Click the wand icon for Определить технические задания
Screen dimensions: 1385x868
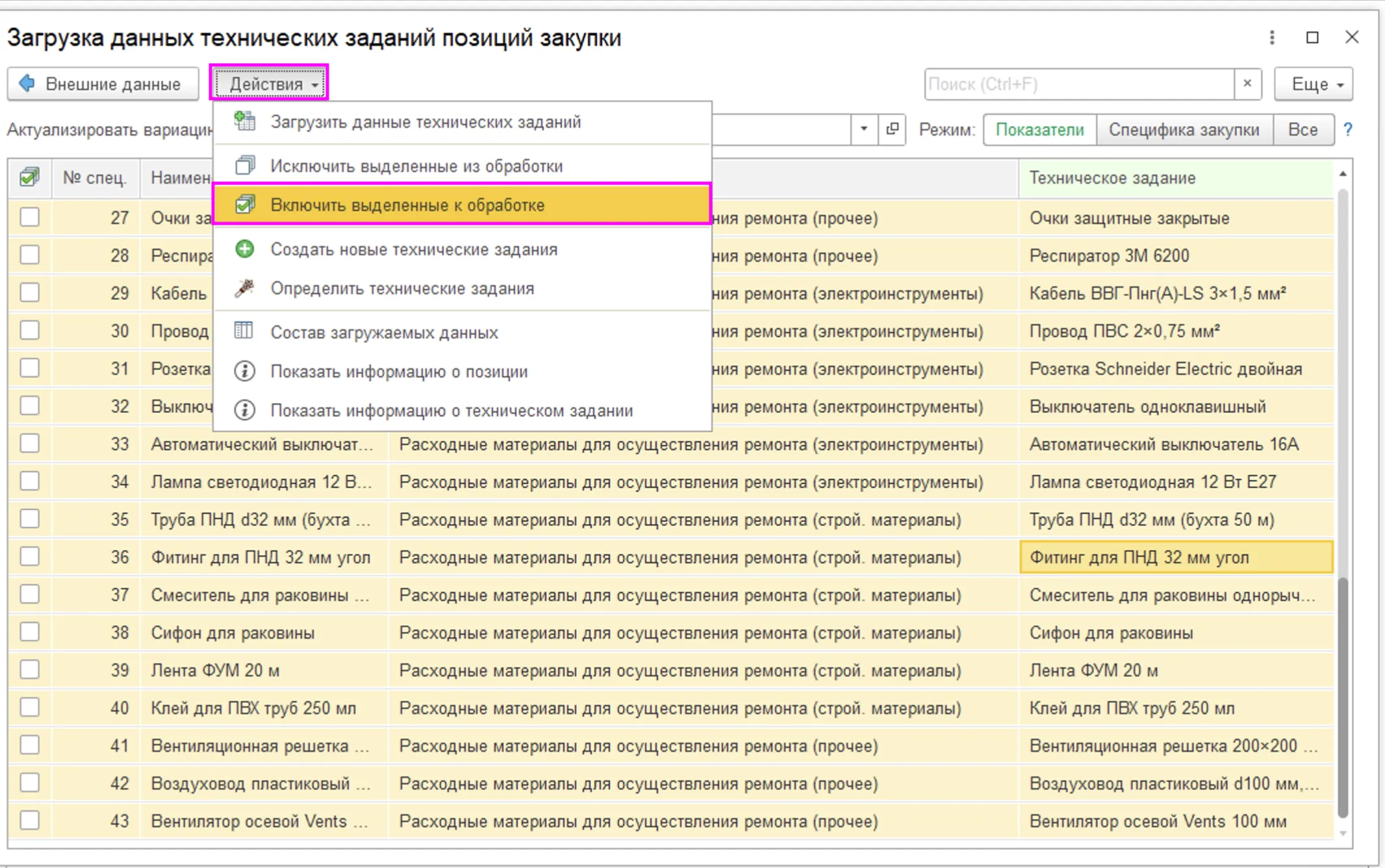(x=245, y=288)
